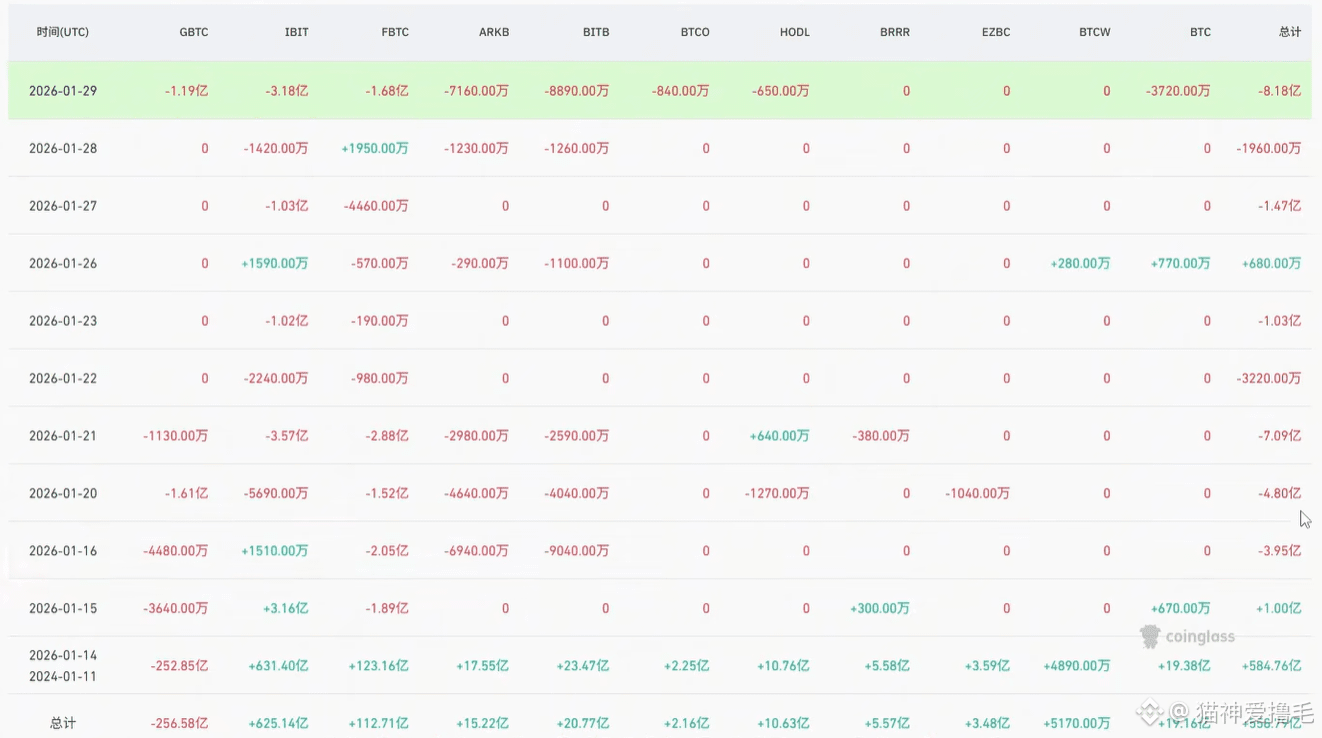
Task: Click the 2026-01-15 date cell
Action: pyautogui.click(x=63, y=609)
